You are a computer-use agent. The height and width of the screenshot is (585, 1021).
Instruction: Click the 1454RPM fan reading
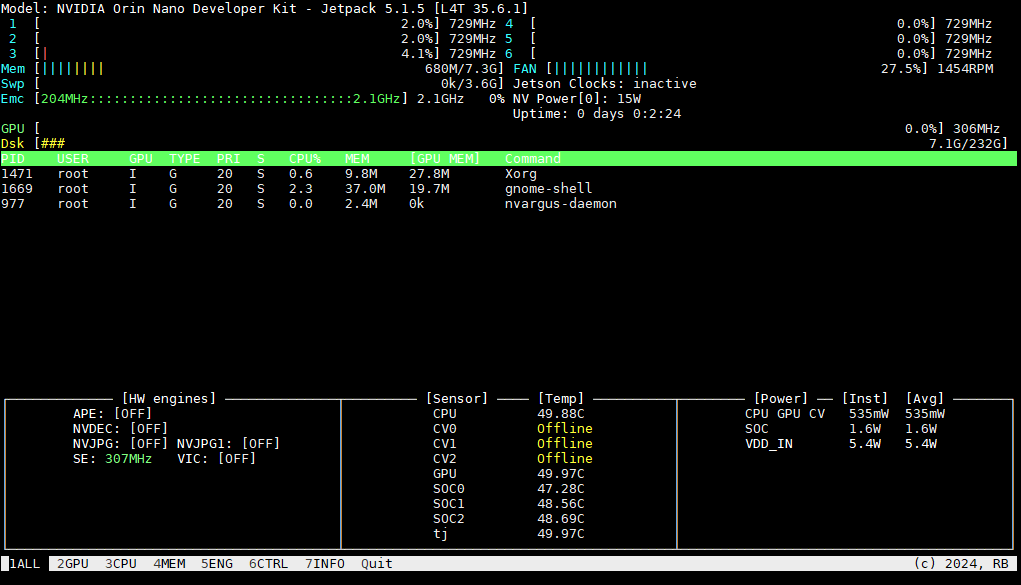965,68
